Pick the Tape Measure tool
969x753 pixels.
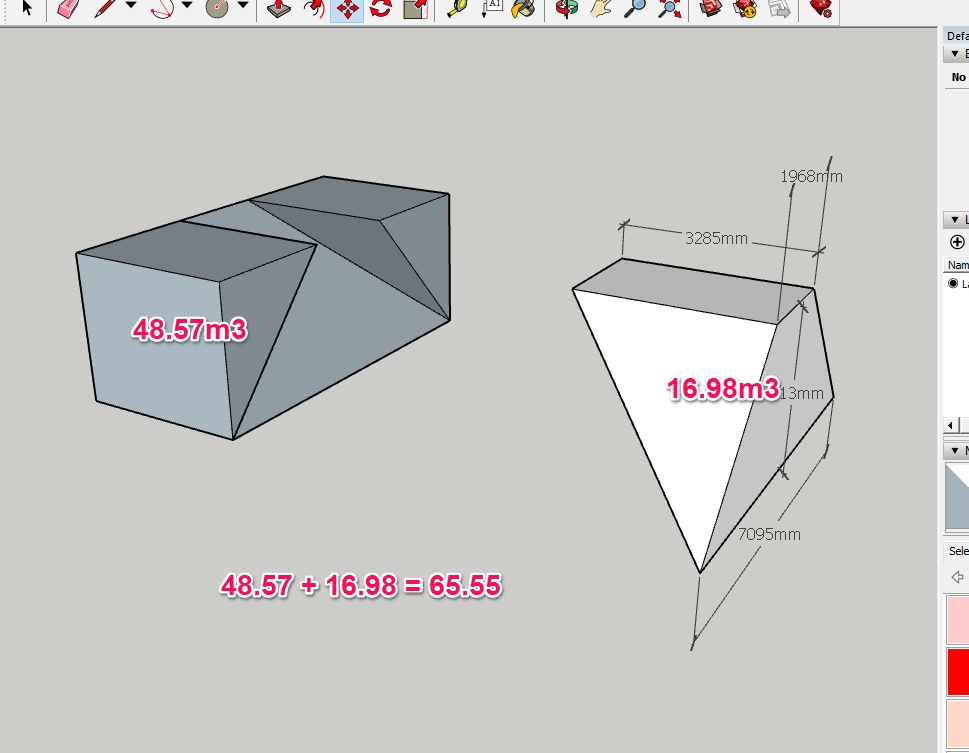456,9
